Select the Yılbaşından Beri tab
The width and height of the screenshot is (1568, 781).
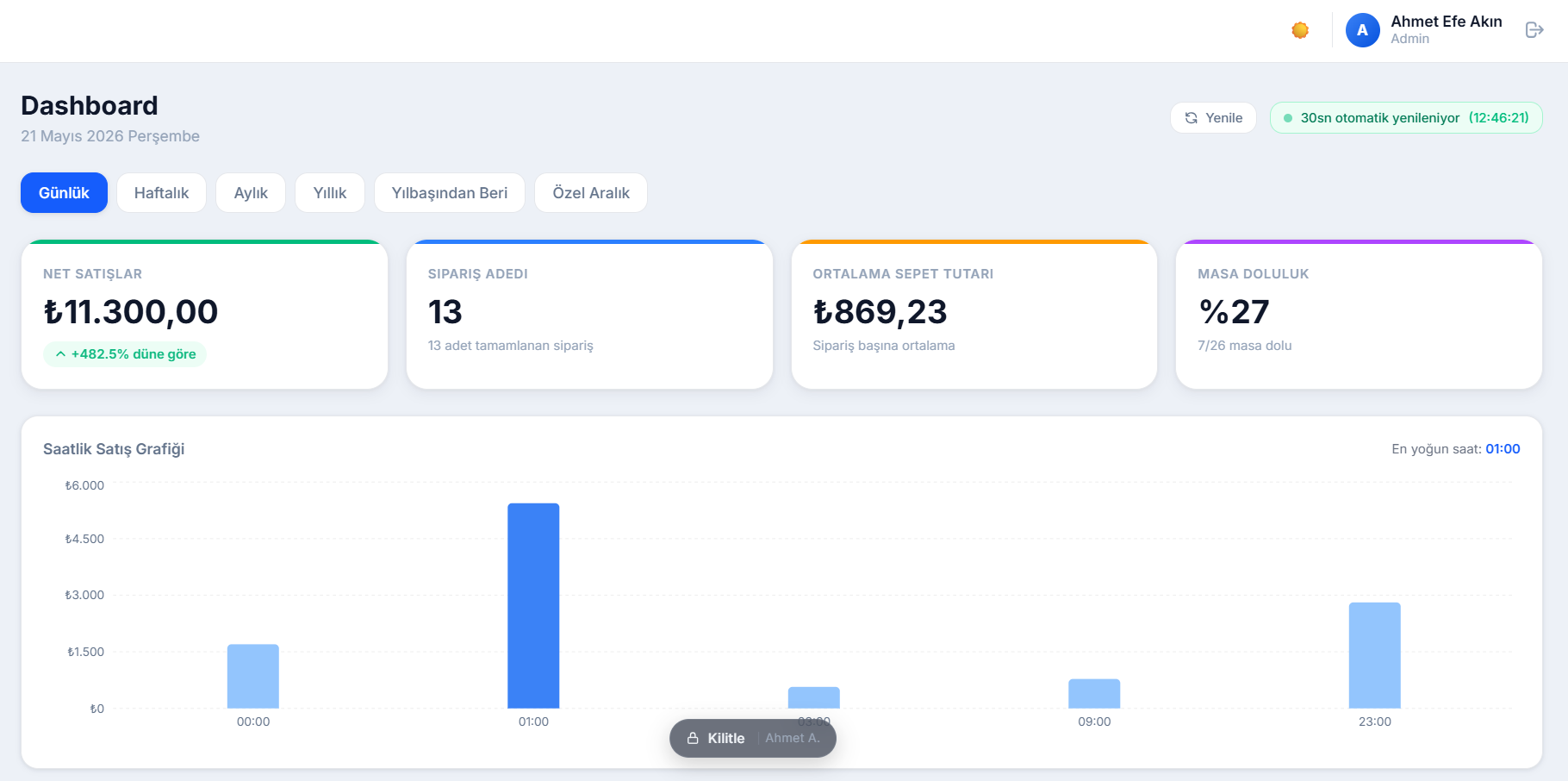tap(450, 192)
